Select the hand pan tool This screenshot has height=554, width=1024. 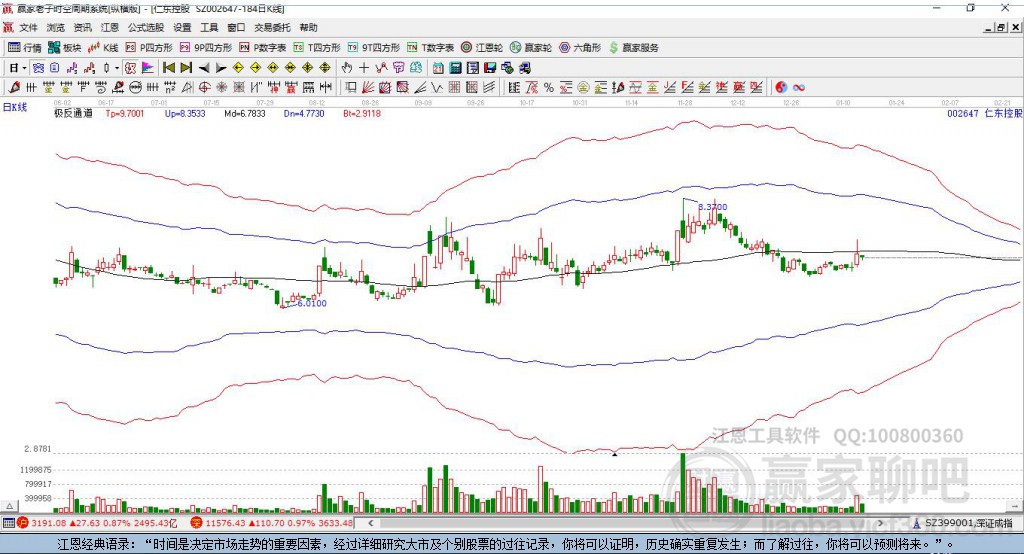point(347,68)
